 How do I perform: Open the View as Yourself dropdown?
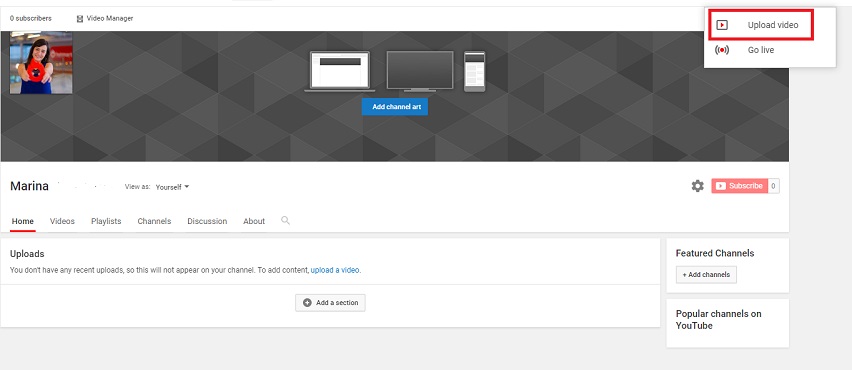tap(172, 187)
